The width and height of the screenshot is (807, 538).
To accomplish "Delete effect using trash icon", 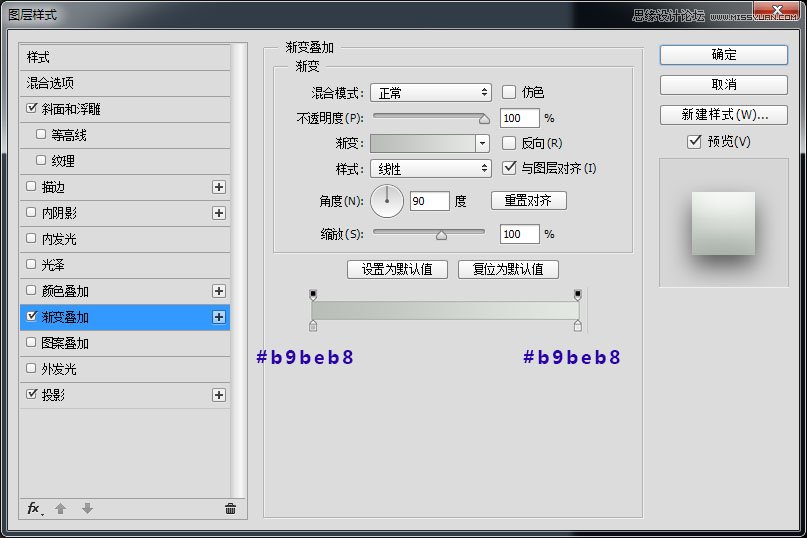I will (x=231, y=509).
